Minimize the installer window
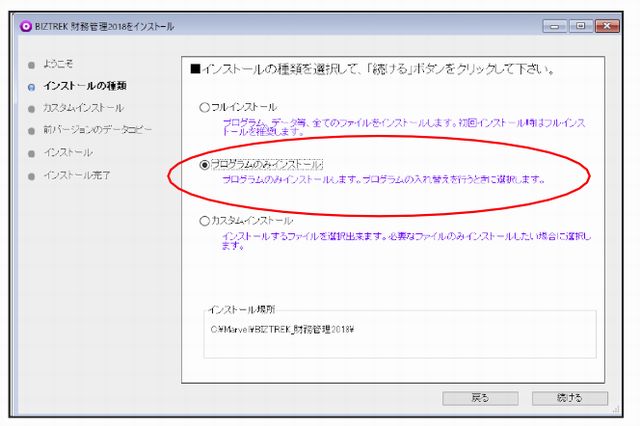 click(555, 26)
